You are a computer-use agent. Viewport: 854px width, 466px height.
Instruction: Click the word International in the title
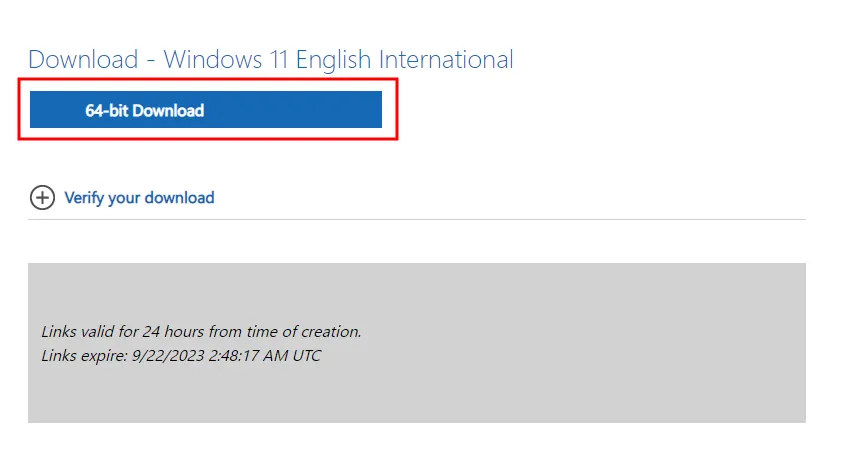coord(446,59)
